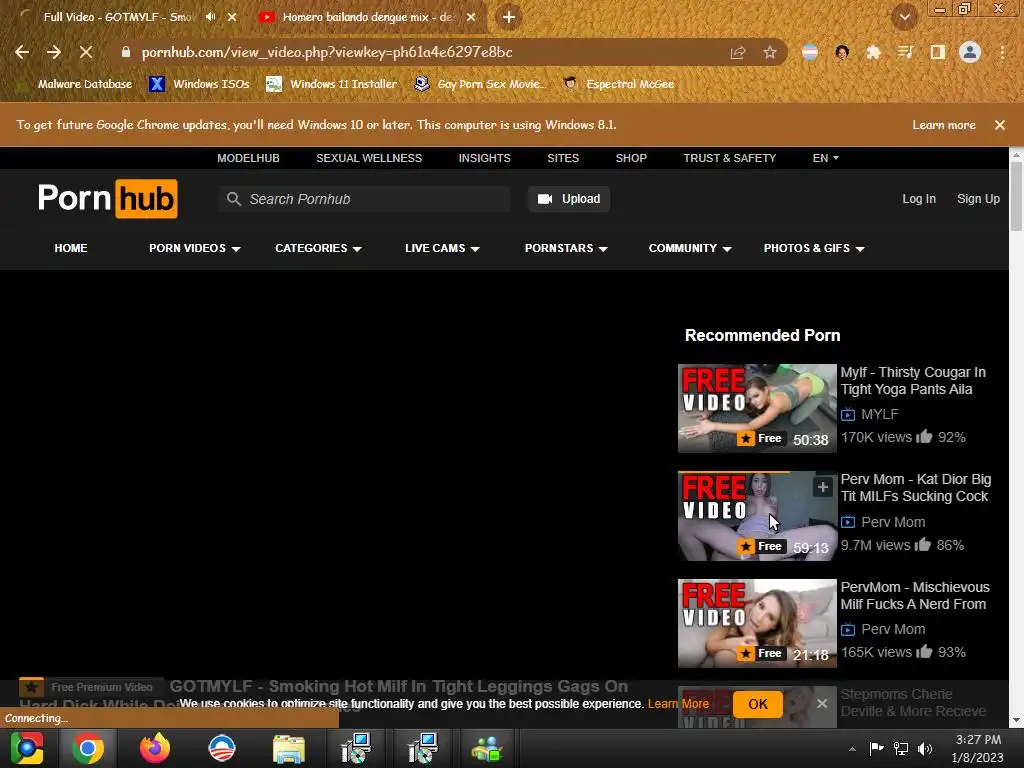The image size is (1024, 768).
Task: Show hidden tray icons arrow
Action: click(852, 749)
